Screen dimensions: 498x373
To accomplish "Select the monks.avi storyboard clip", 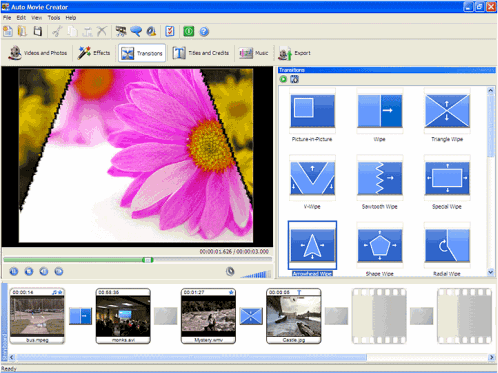I will (123, 316).
